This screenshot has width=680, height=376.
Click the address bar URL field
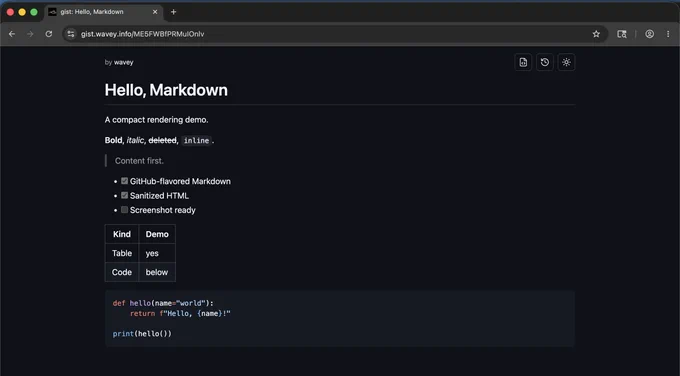[x=334, y=34]
